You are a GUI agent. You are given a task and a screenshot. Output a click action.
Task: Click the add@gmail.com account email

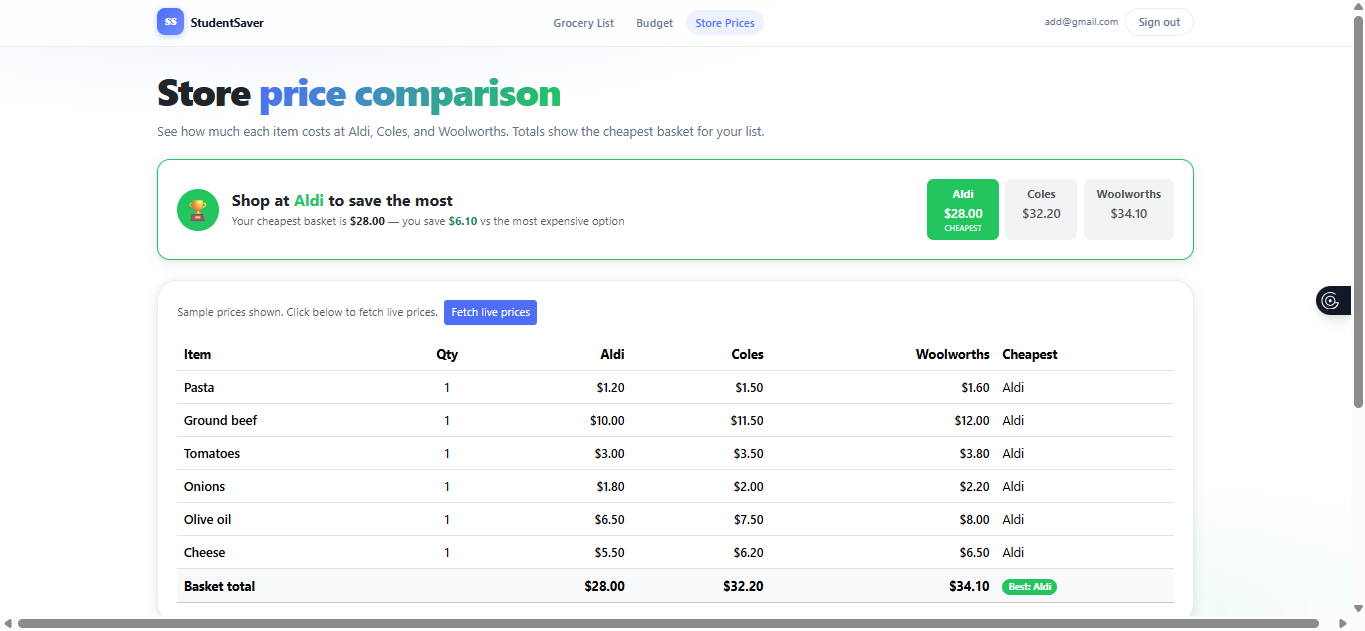[x=1081, y=22]
